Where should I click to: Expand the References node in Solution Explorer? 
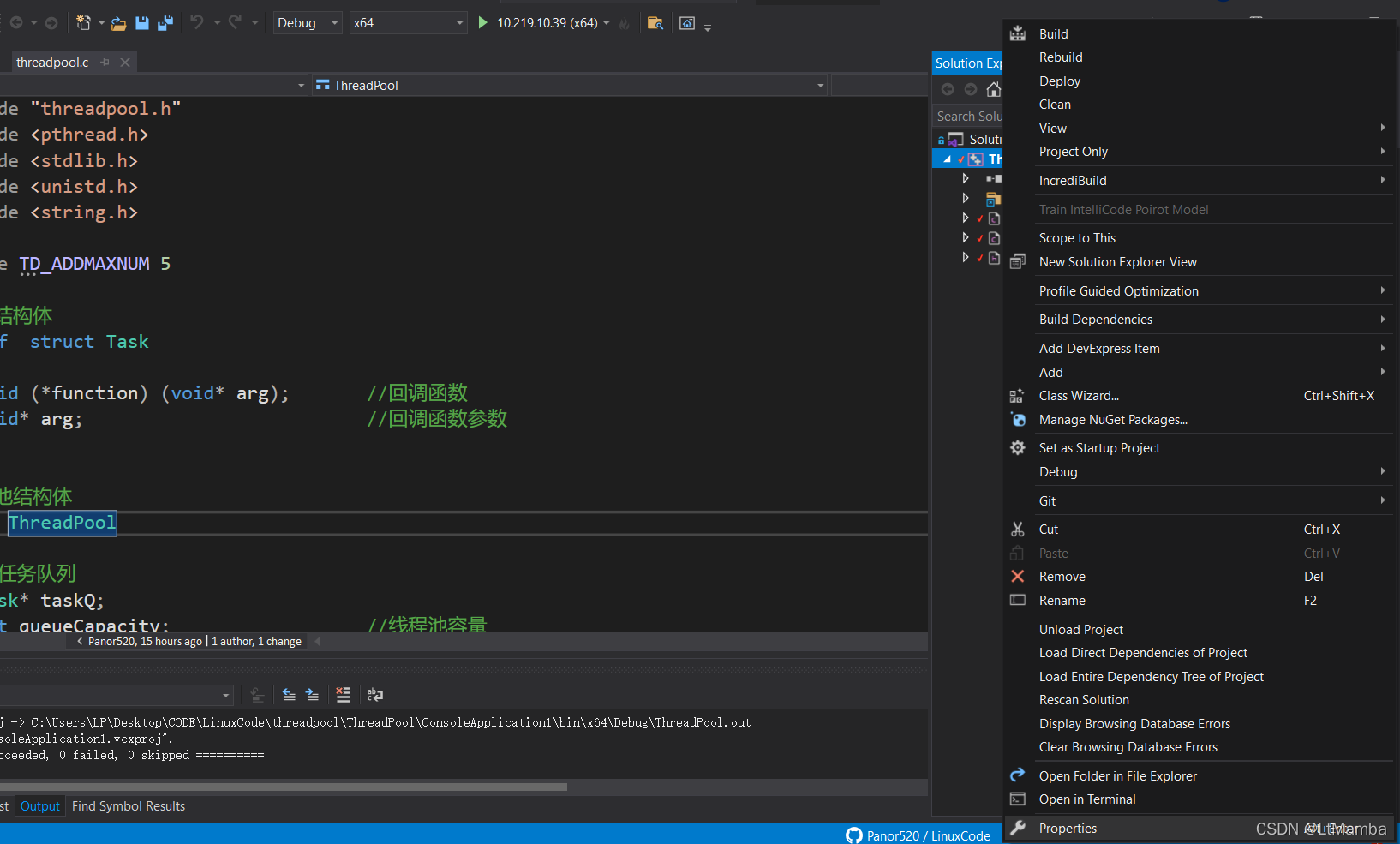(x=966, y=178)
